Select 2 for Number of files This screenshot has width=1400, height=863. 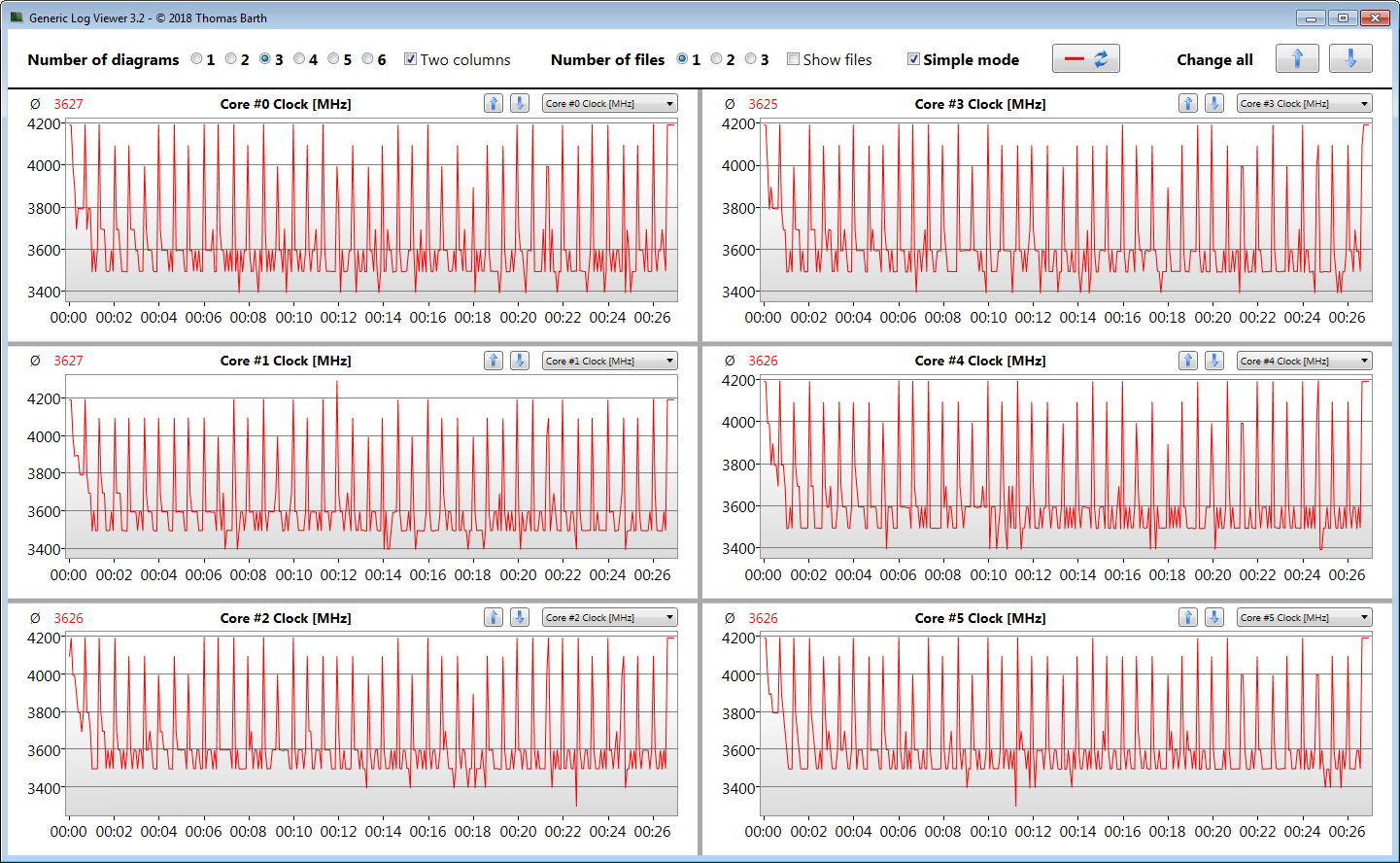717,59
